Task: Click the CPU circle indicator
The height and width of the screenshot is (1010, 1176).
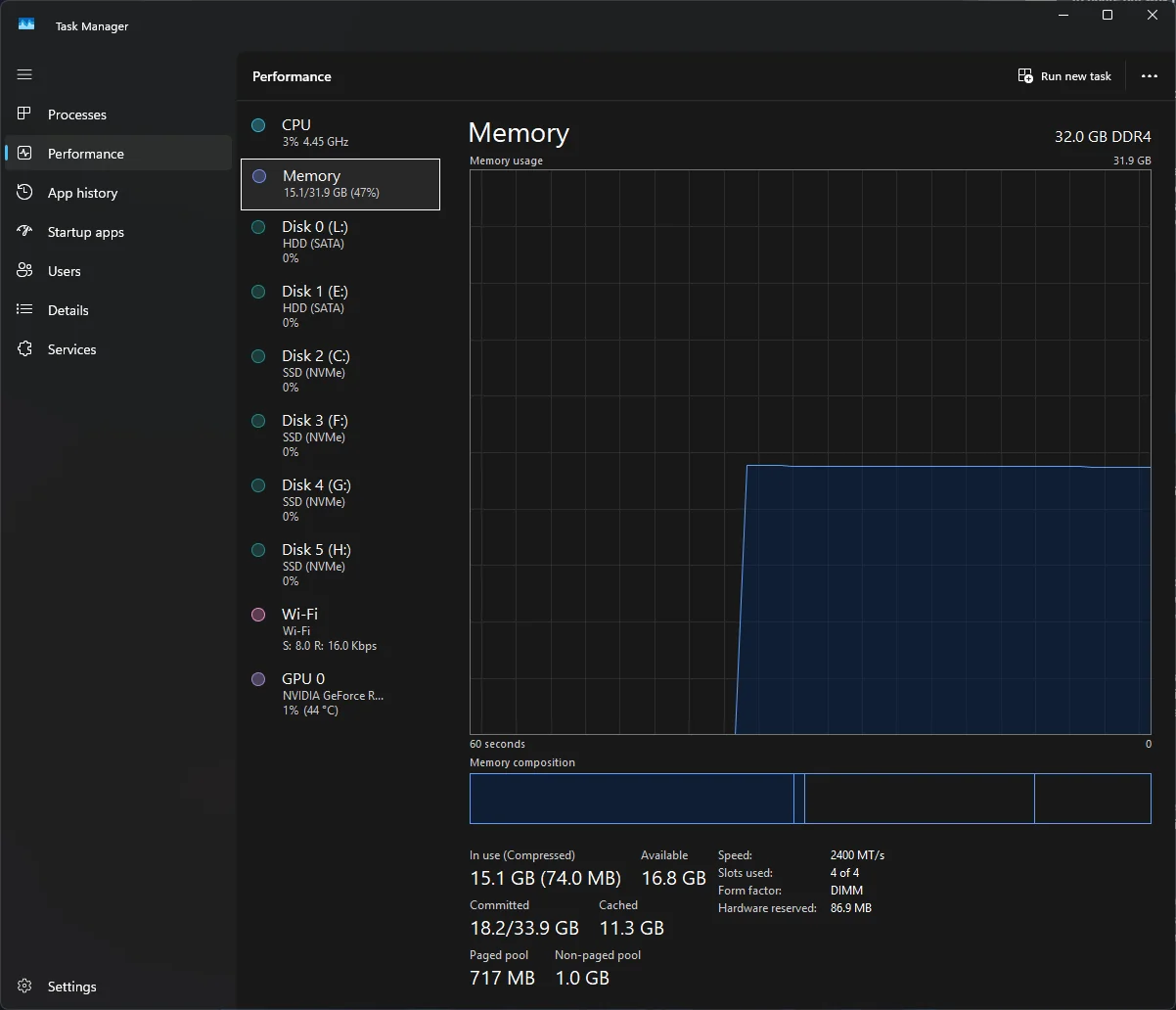Action: 258,125
